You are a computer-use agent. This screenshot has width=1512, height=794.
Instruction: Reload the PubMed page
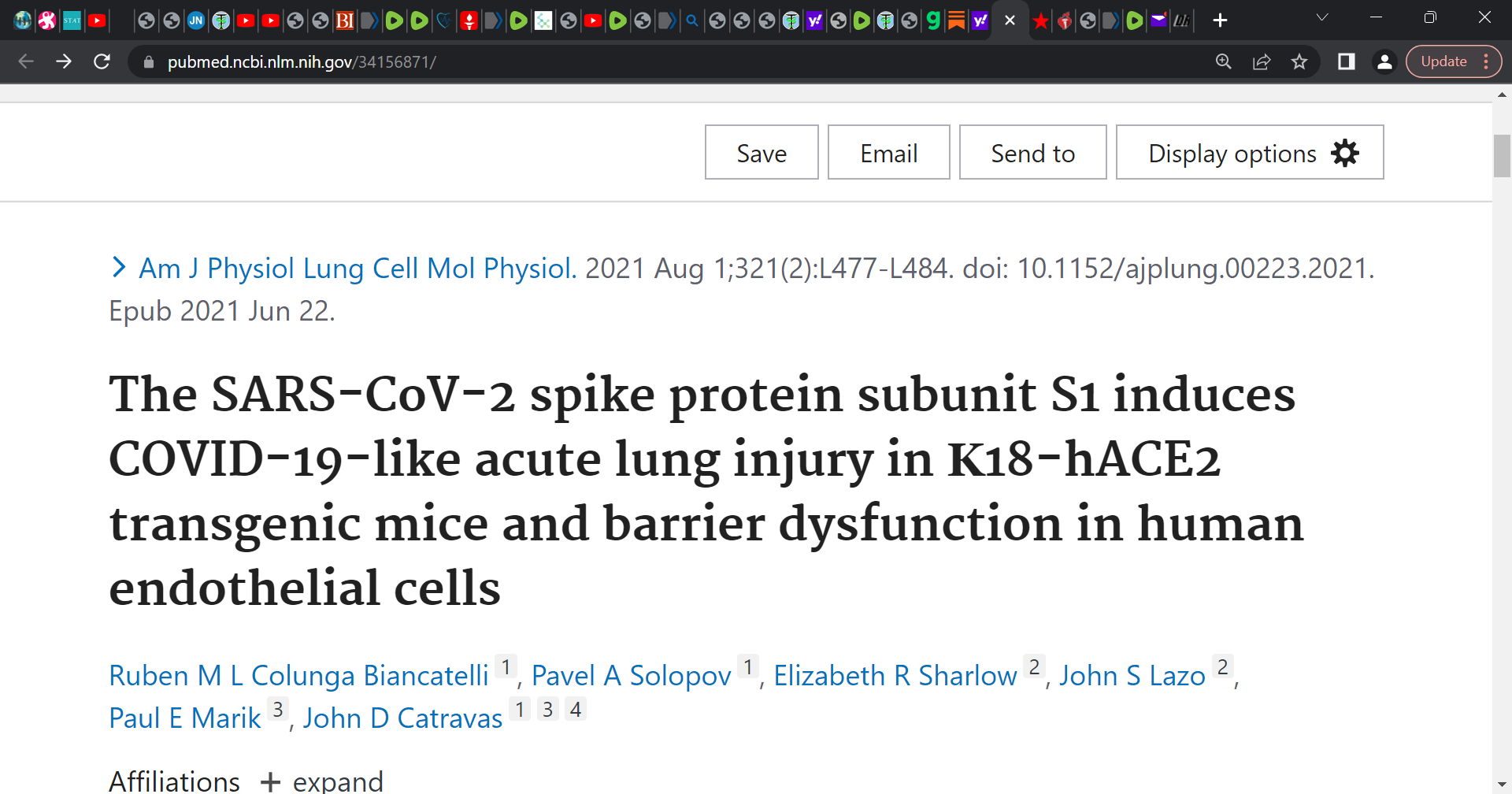click(x=102, y=61)
